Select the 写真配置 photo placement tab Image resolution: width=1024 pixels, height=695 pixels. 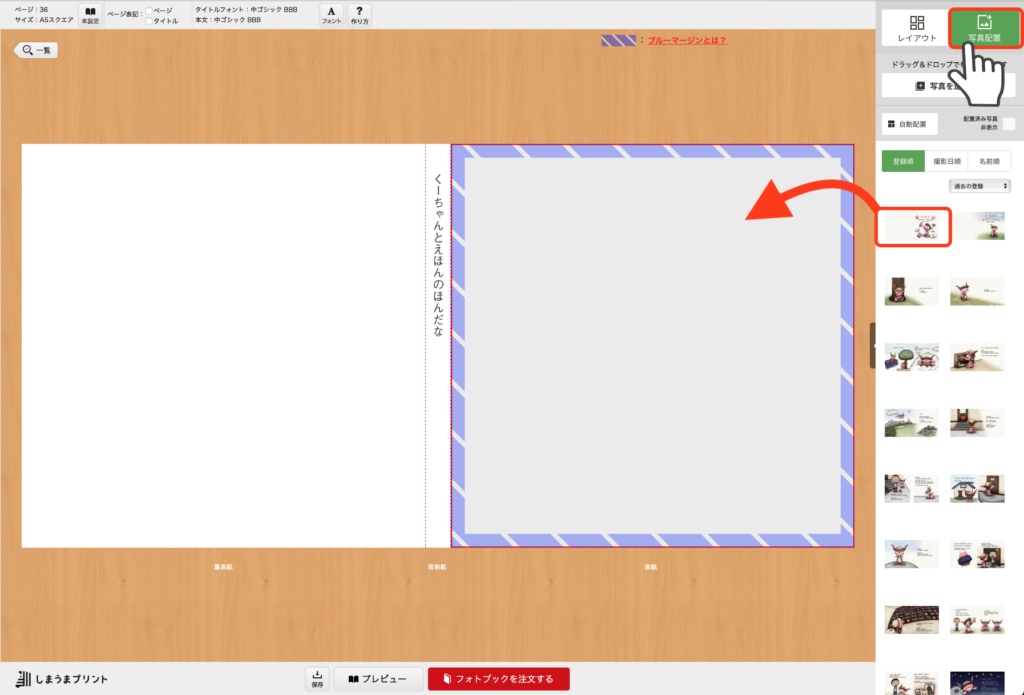click(983, 28)
